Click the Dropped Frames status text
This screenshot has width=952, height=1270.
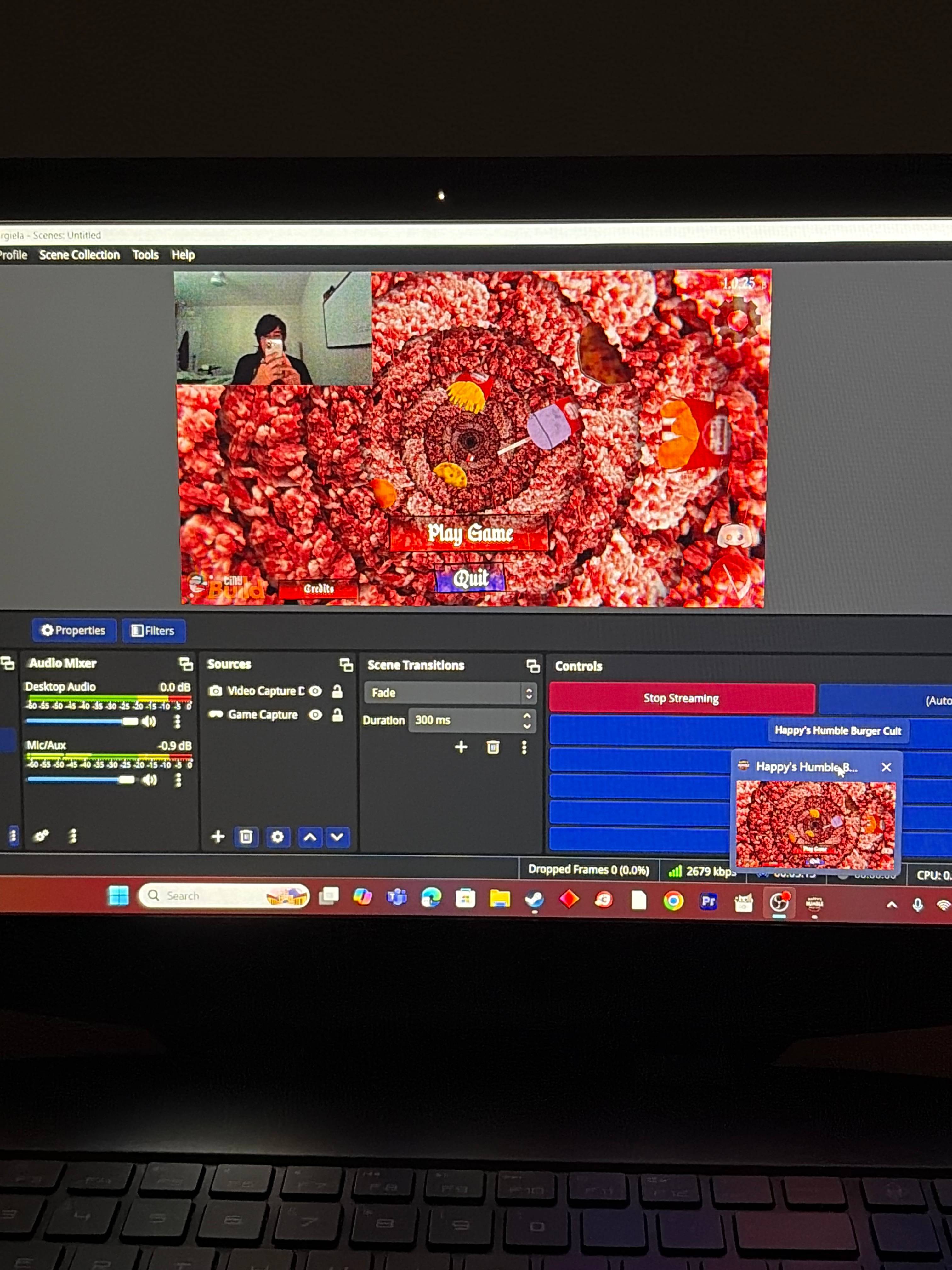[x=589, y=870]
